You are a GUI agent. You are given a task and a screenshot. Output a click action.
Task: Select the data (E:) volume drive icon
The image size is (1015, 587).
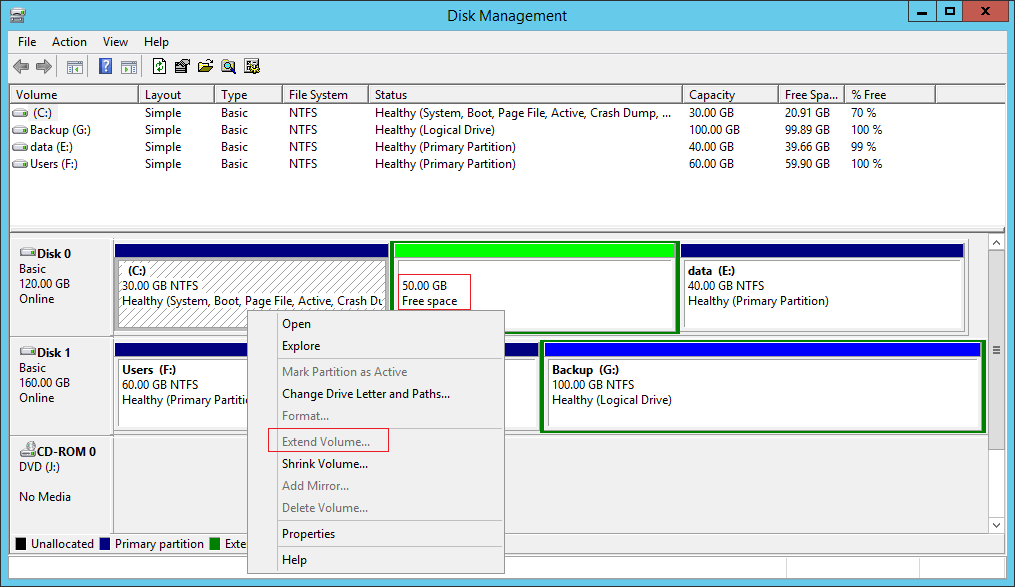pos(20,147)
